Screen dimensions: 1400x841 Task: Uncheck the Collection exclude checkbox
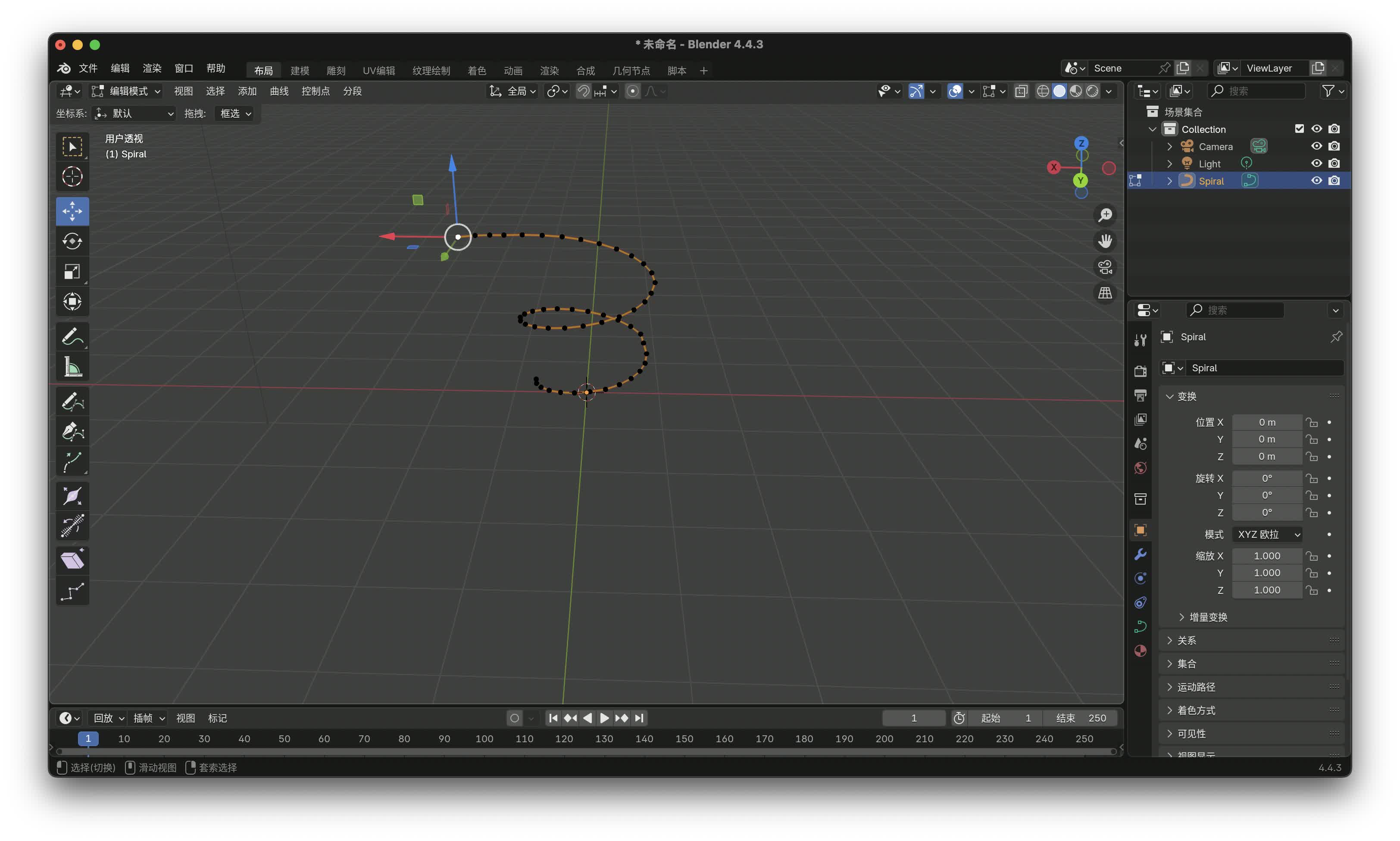point(1299,129)
